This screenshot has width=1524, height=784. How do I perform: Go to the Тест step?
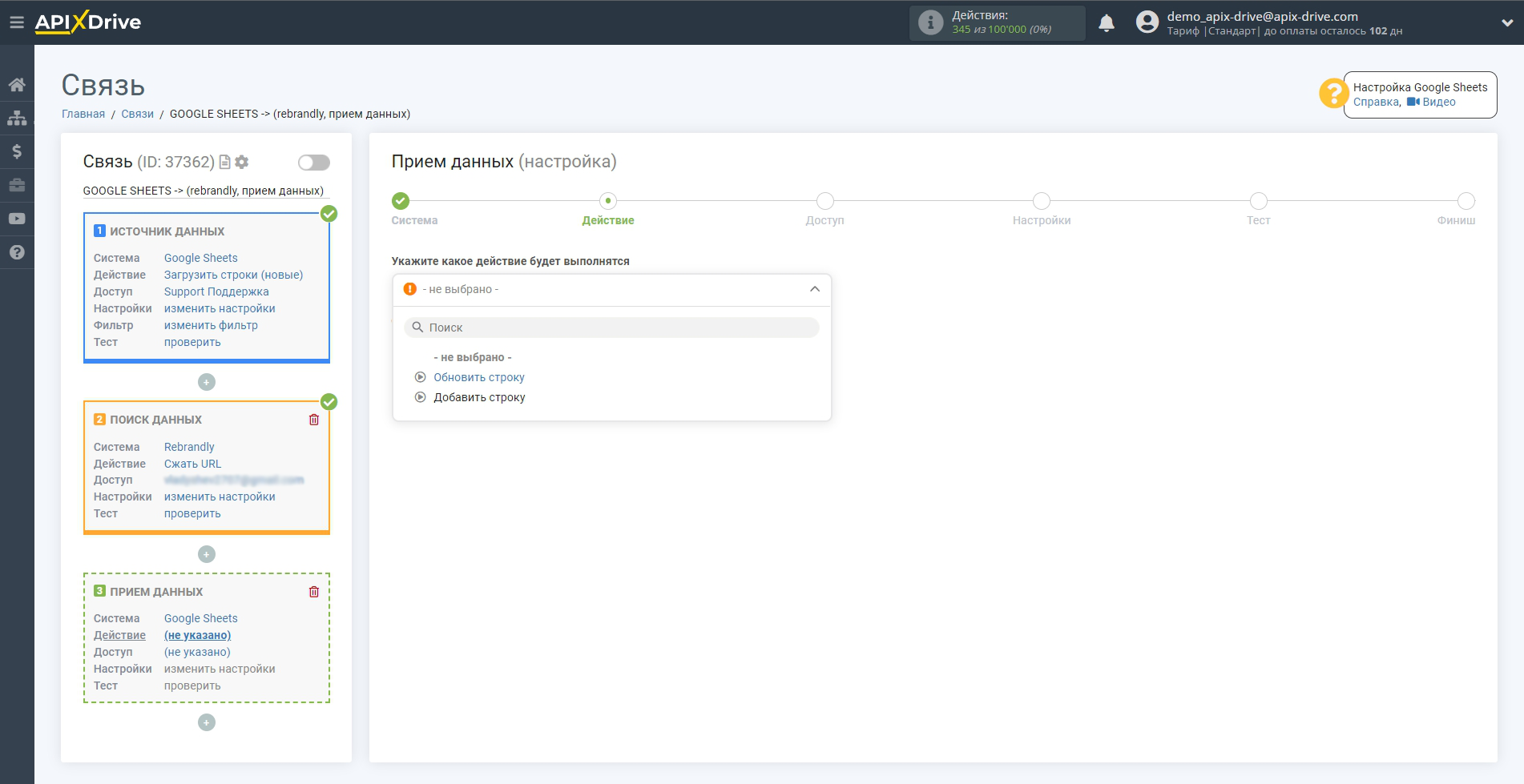(1259, 201)
